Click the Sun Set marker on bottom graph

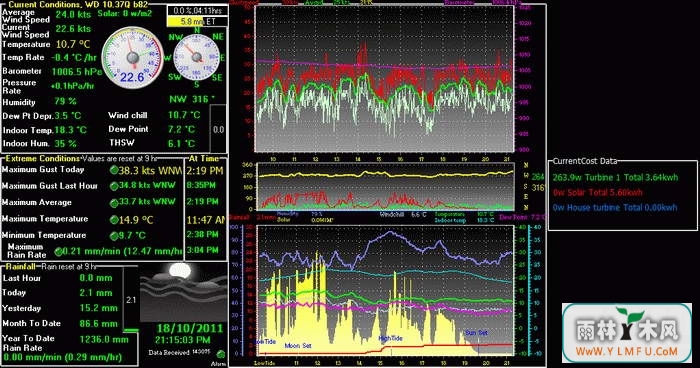(x=476, y=333)
